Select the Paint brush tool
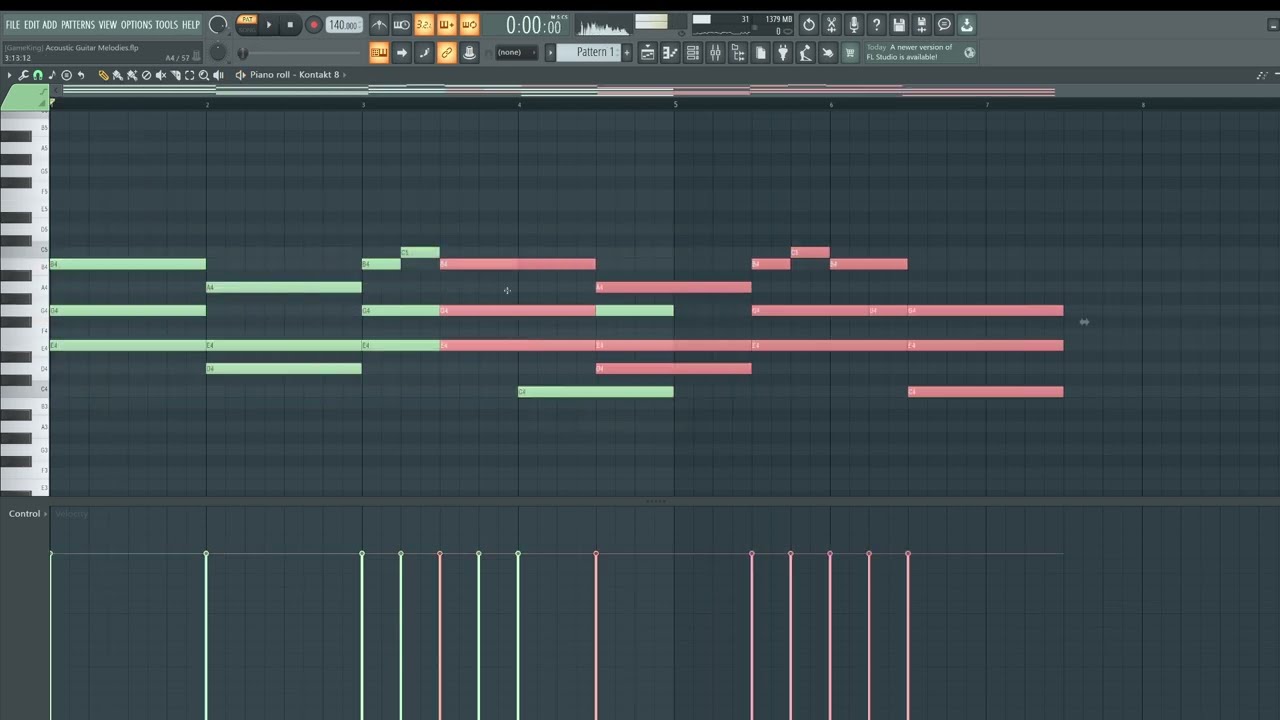The image size is (1280, 720). 118,75
